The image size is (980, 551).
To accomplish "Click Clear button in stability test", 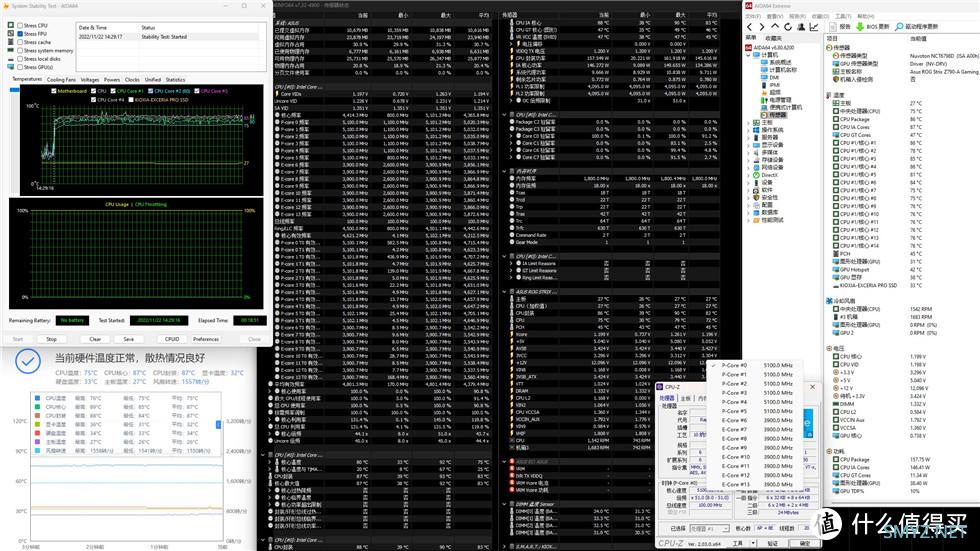I will point(95,339).
